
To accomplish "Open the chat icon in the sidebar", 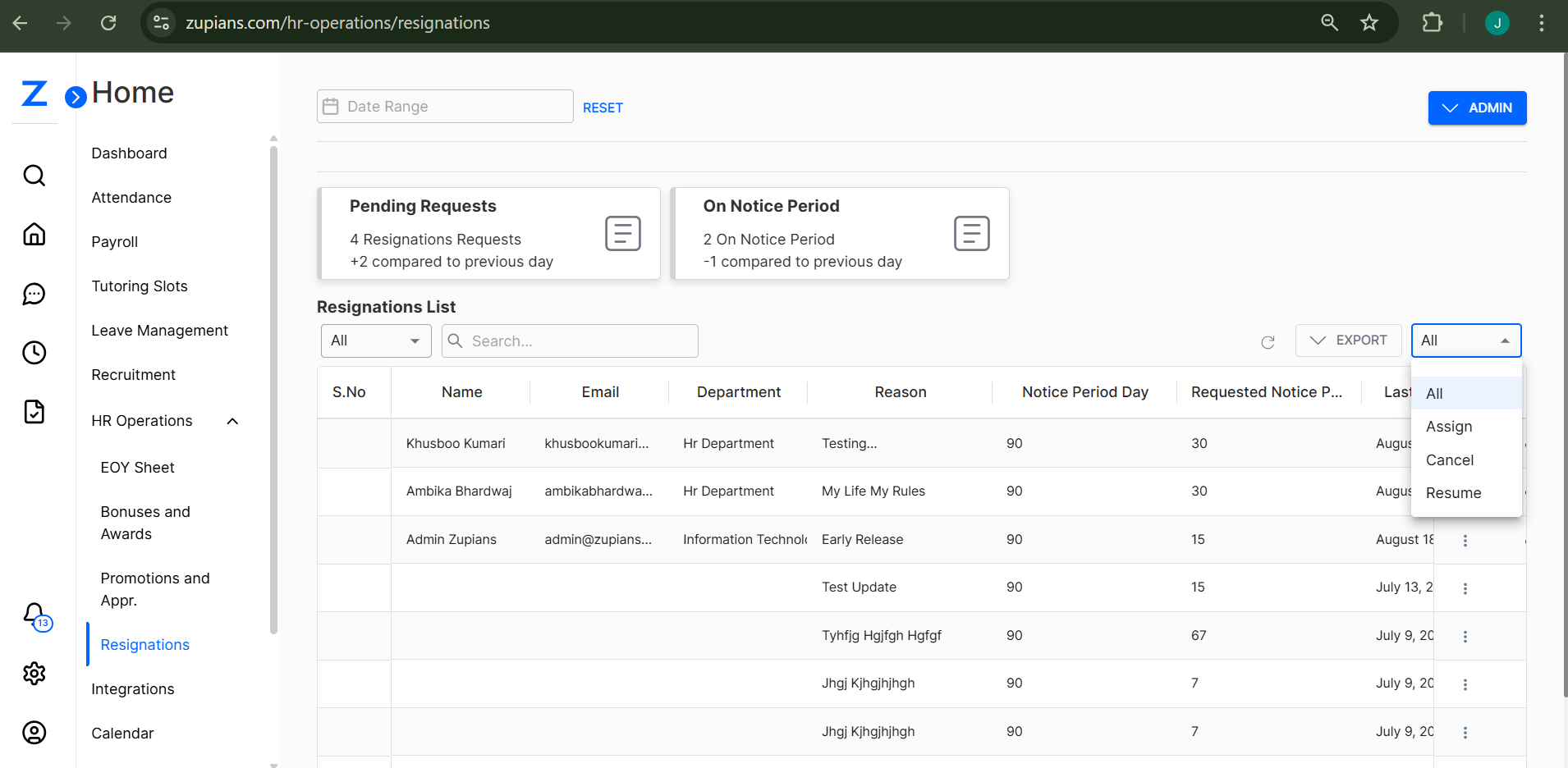I will click(x=34, y=293).
